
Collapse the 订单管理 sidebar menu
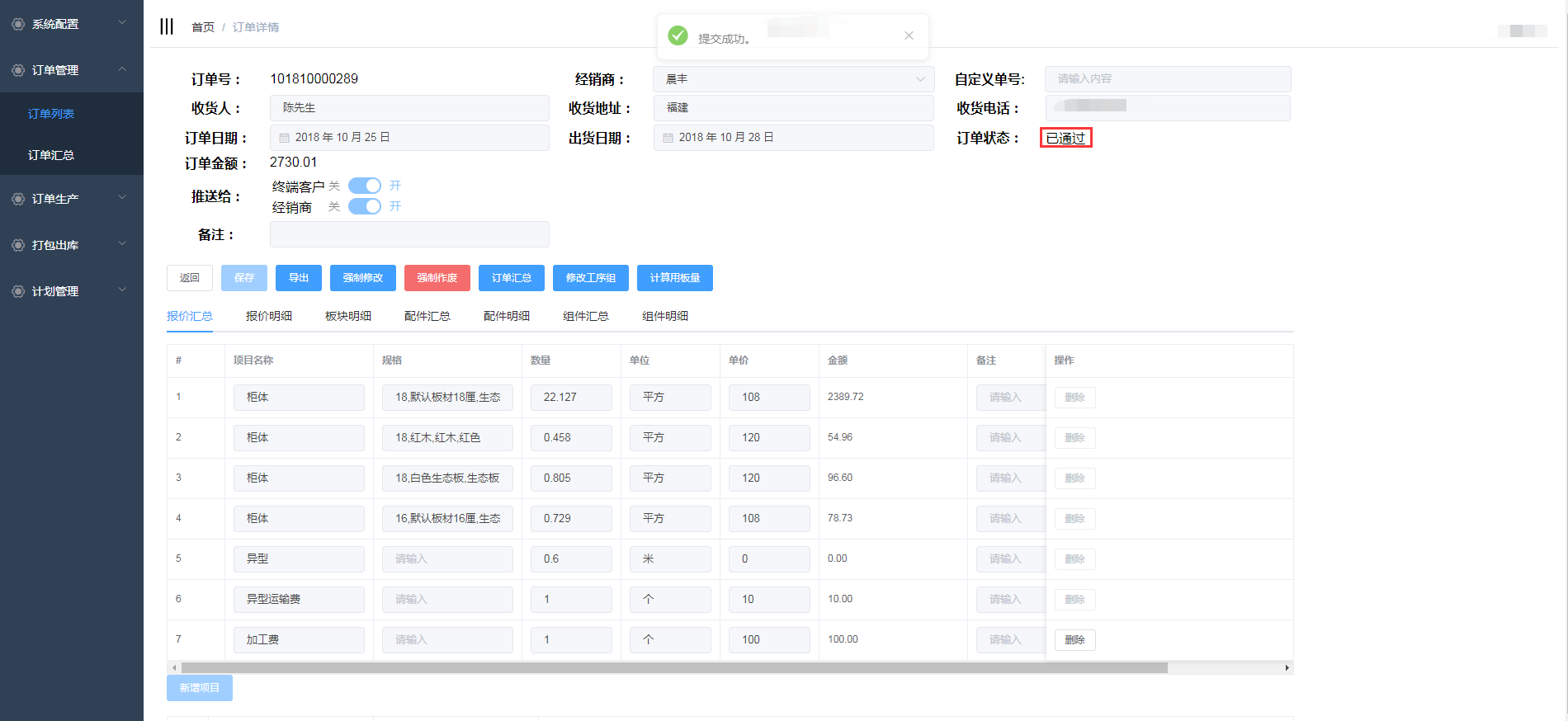(x=122, y=69)
